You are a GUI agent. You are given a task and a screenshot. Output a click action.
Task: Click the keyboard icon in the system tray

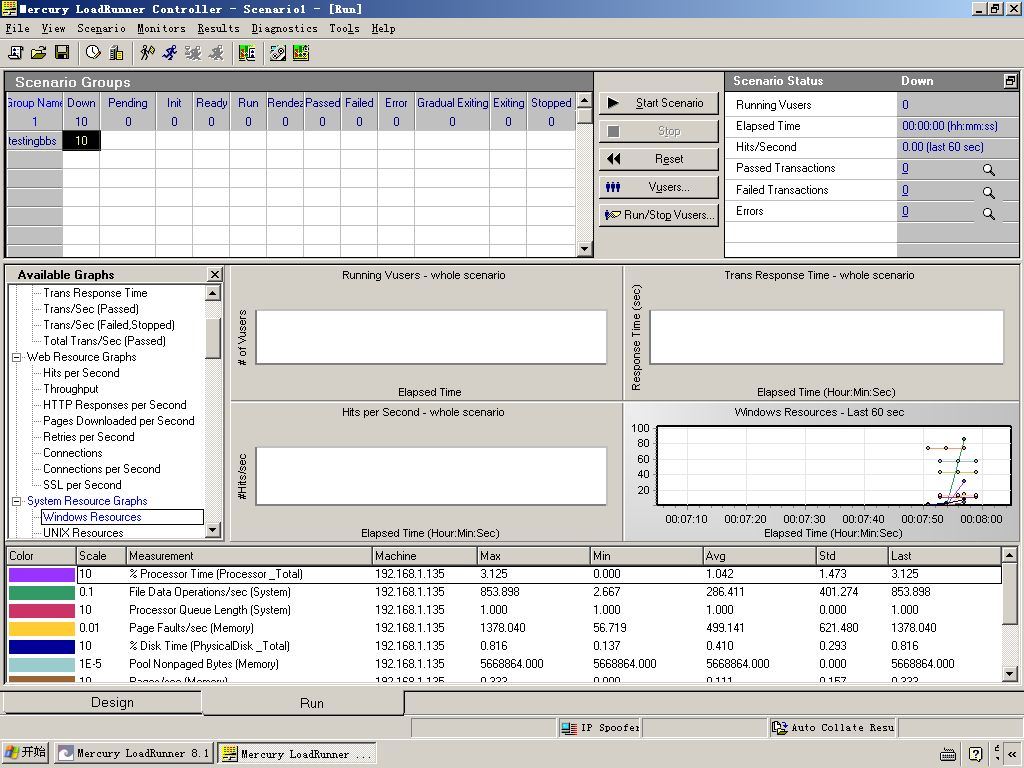click(x=948, y=754)
